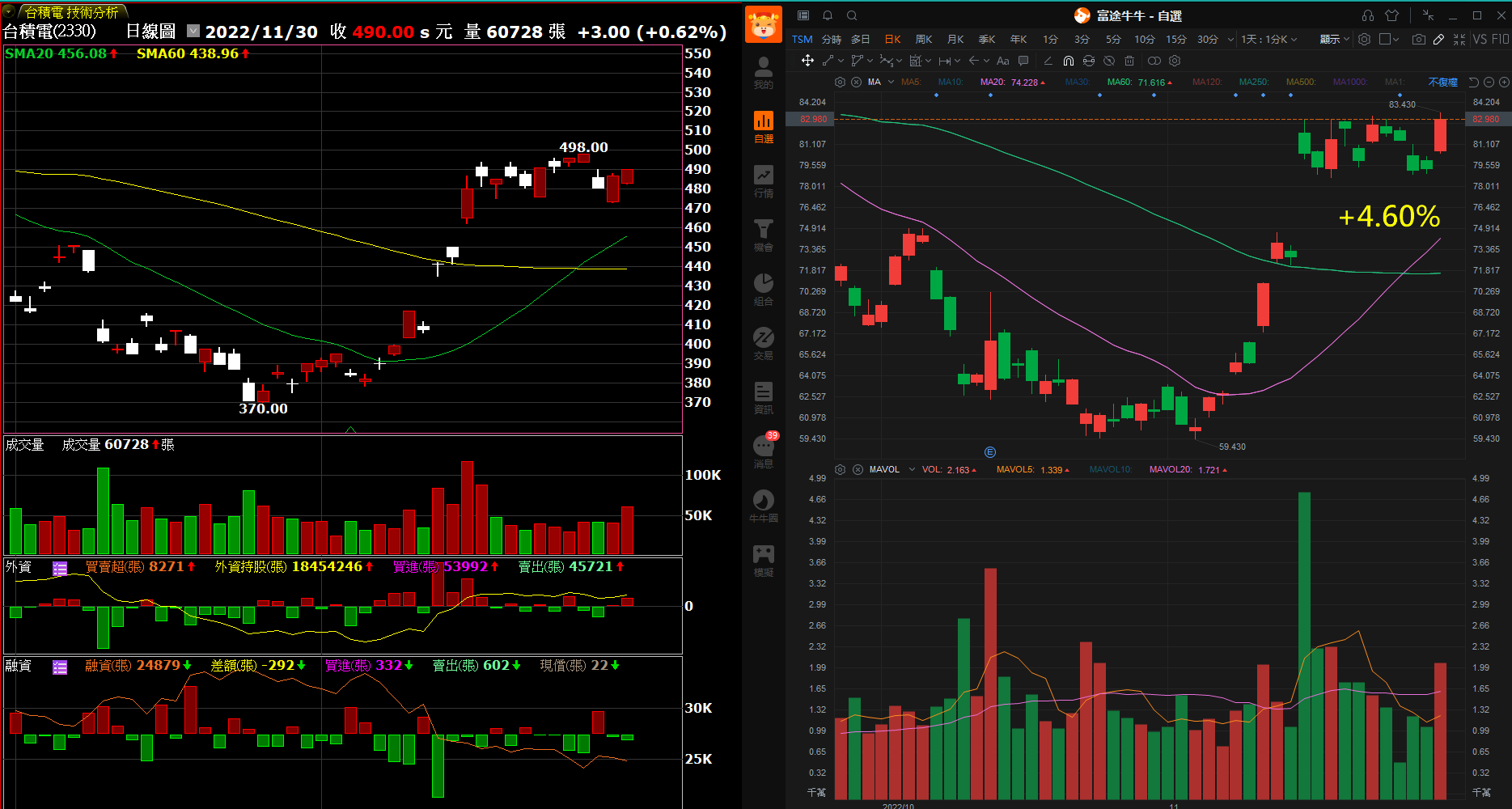This screenshot has width=1512, height=809.
Task: Open the 組合 portfolio sidebar icon
Action: click(x=763, y=290)
